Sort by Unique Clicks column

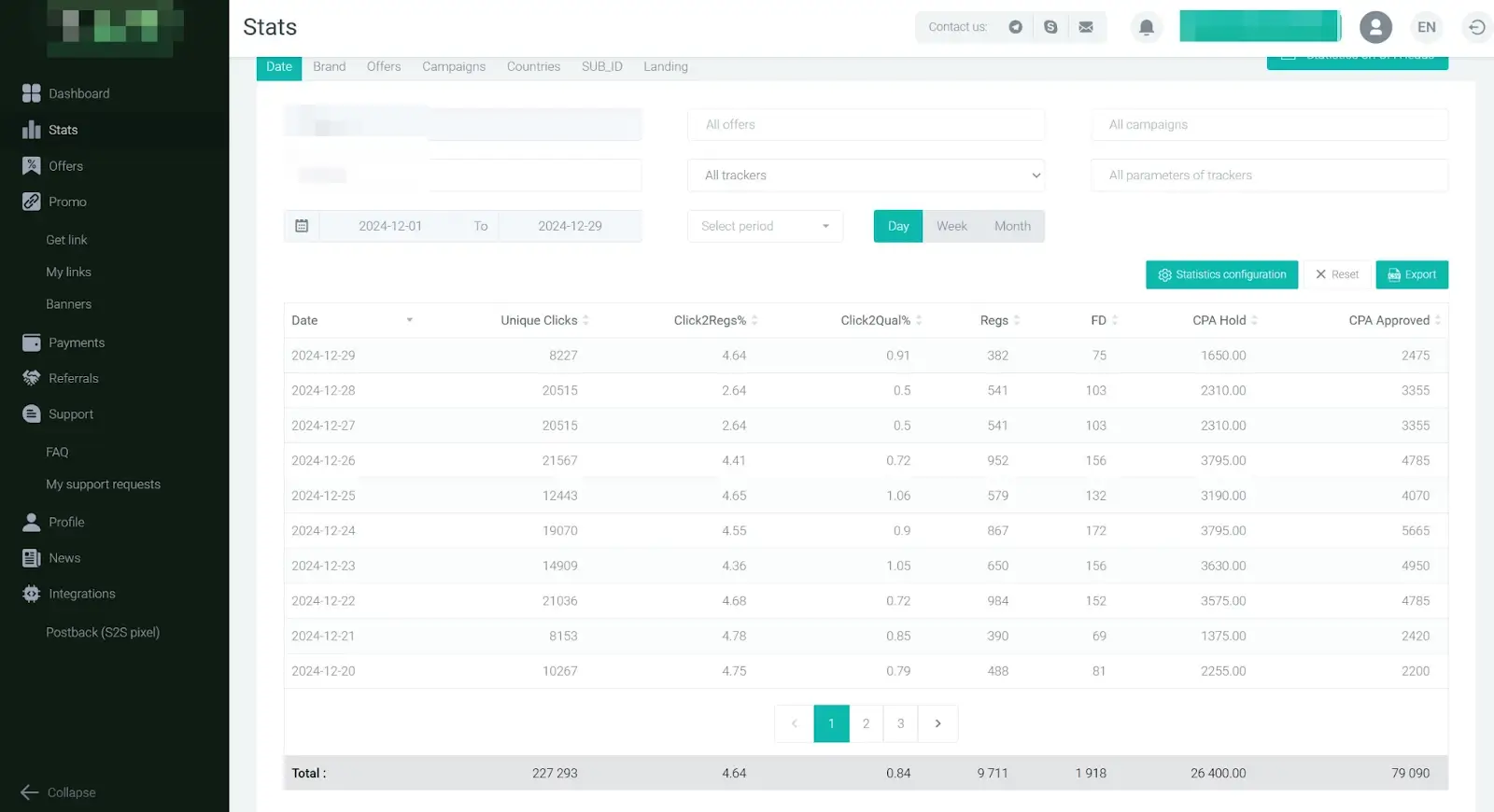coord(544,320)
